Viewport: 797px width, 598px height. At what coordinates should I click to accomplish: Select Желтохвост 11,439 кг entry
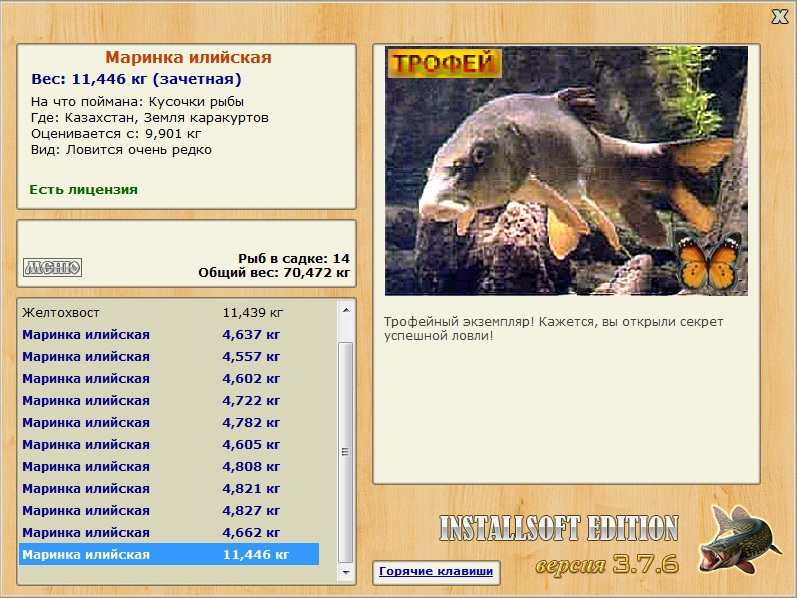coord(169,313)
